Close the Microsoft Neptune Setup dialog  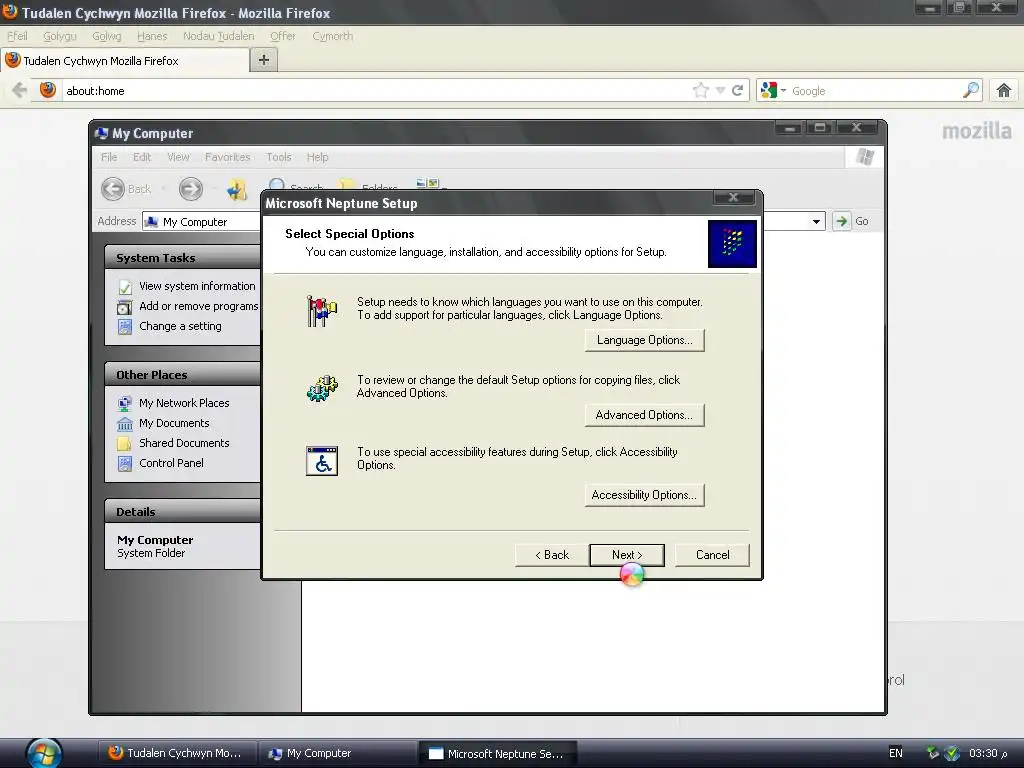coord(733,197)
